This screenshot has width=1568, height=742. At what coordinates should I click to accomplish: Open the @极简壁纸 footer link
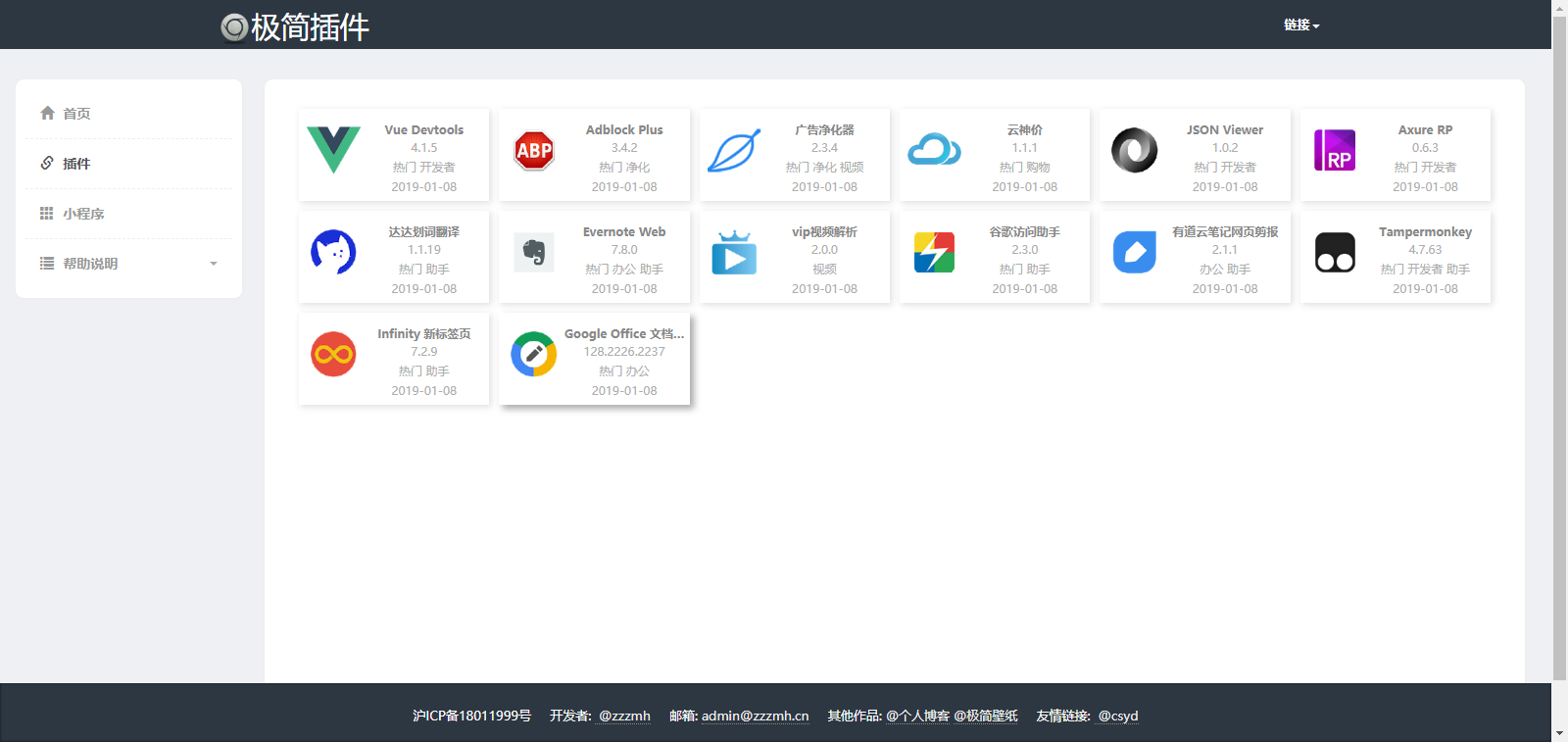[x=986, y=716]
